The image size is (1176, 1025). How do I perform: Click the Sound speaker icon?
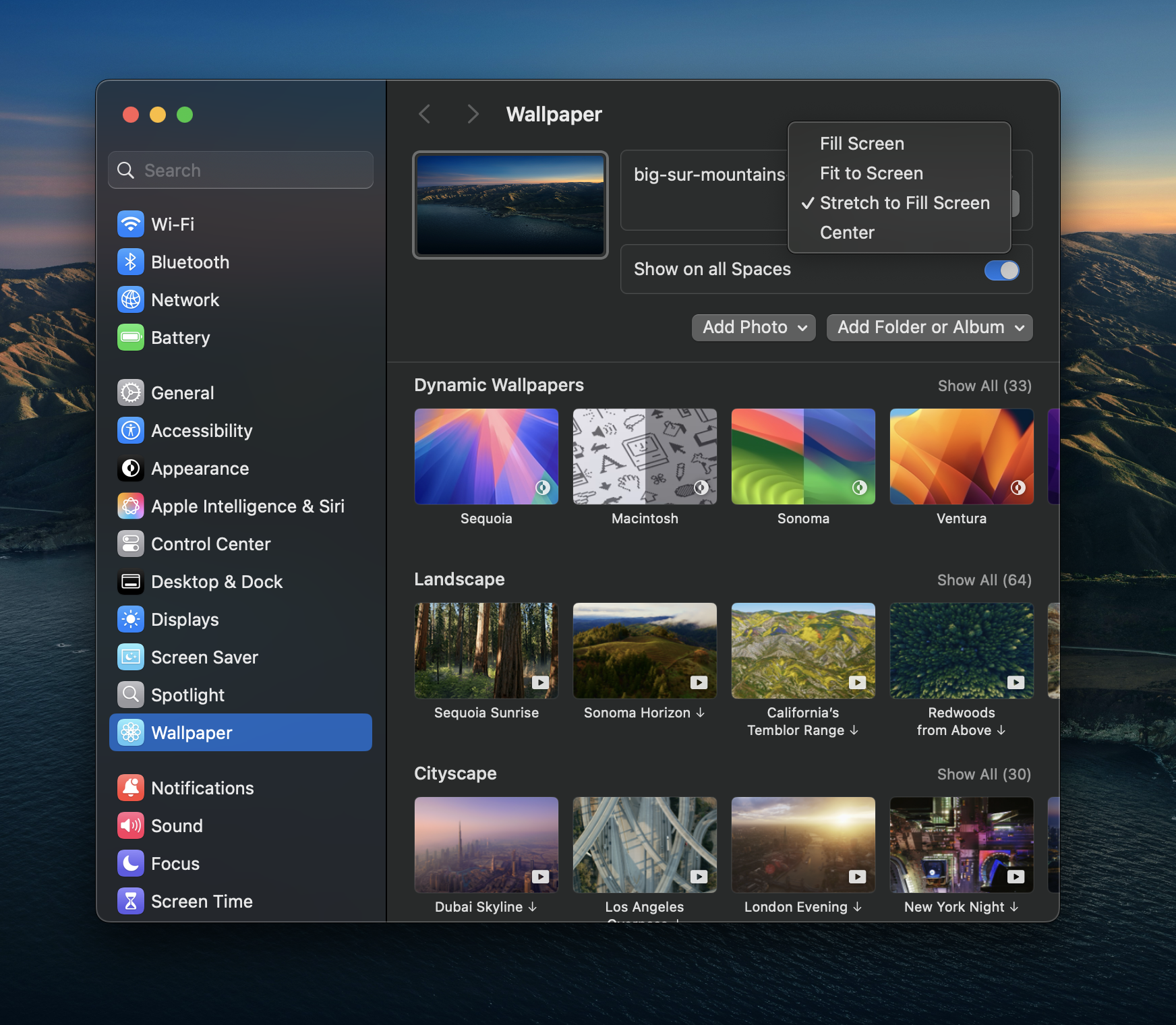(131, 825)
